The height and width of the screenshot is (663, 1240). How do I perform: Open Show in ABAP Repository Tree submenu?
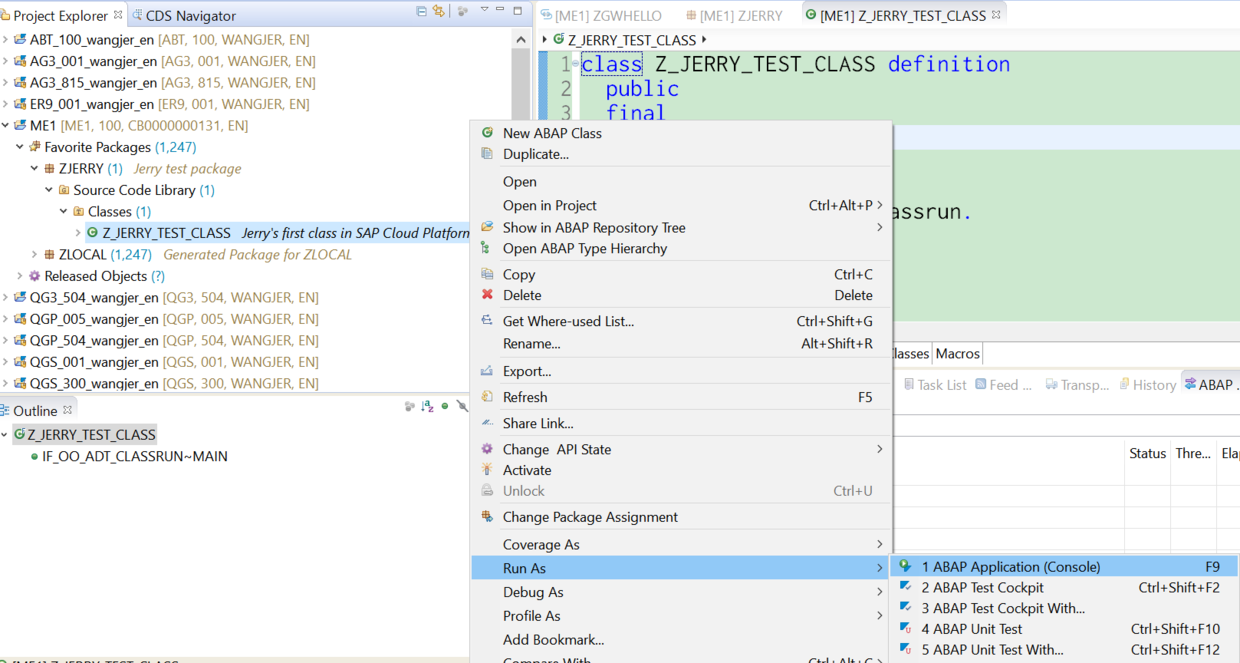[681, 227]
